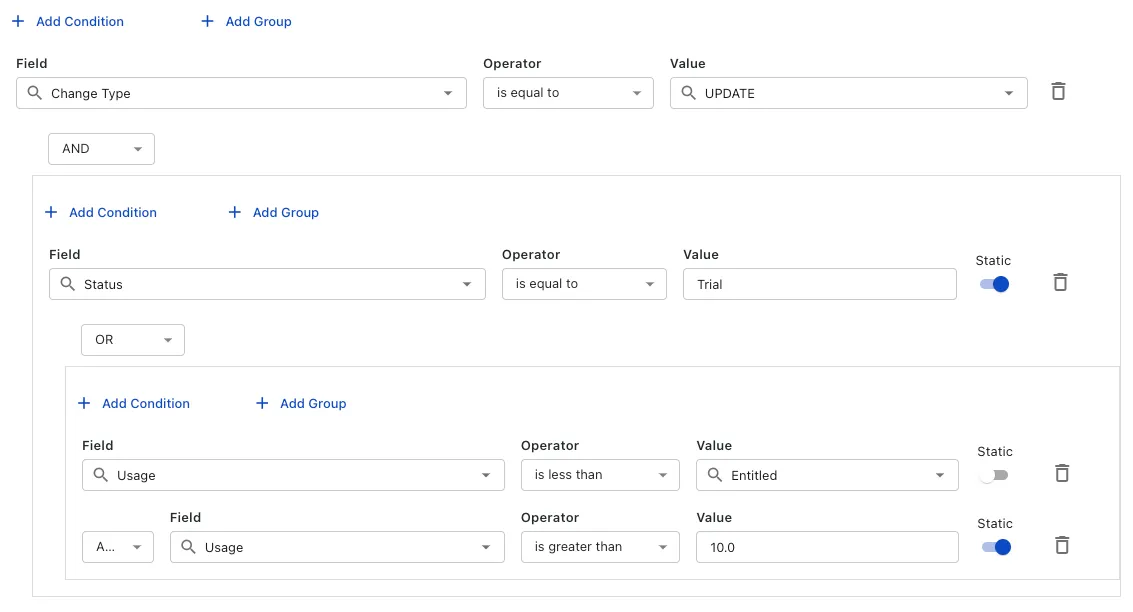Open the is greater than operator dropdown

tap(600, 547)
